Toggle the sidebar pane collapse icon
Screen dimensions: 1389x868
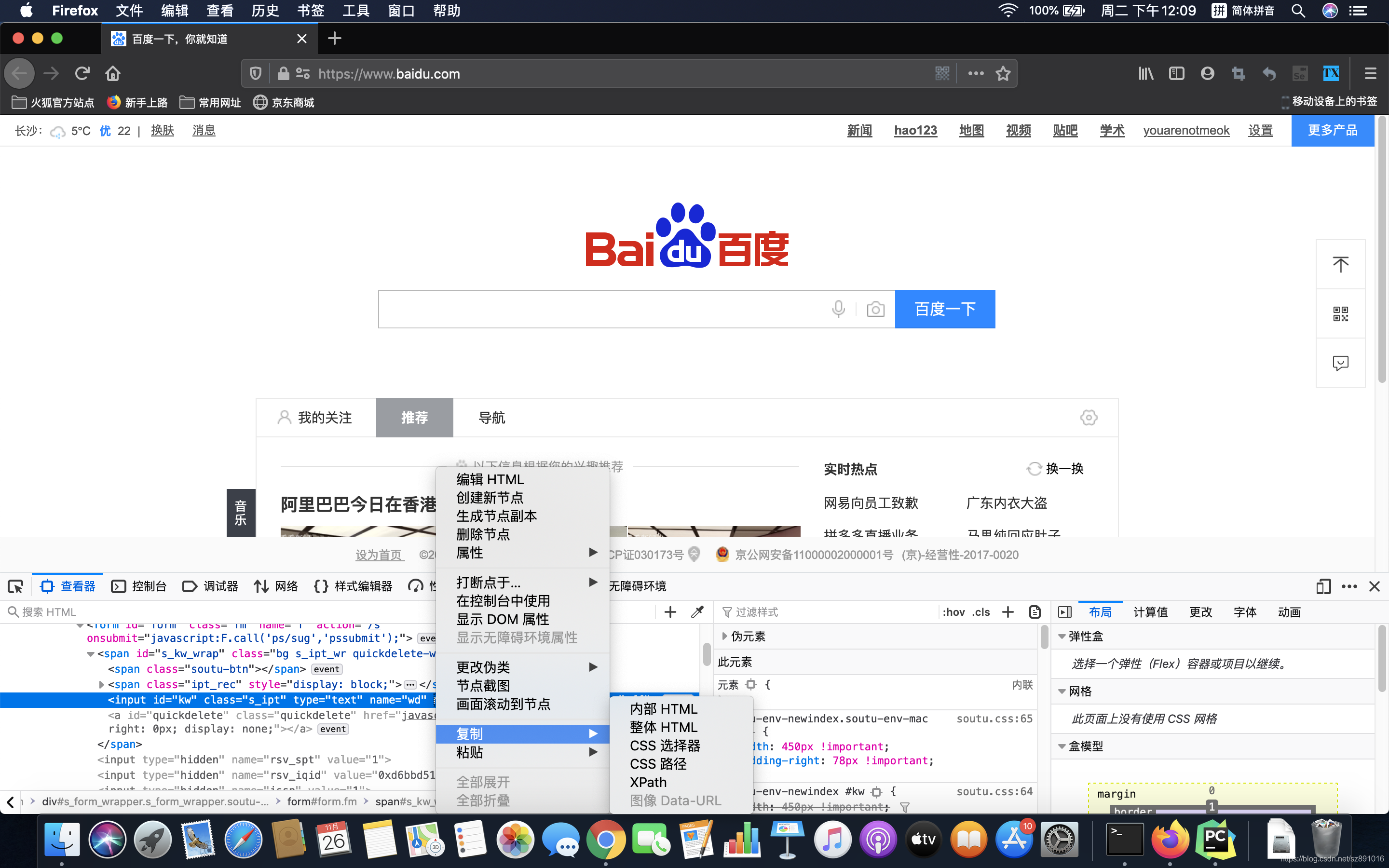1065,612
